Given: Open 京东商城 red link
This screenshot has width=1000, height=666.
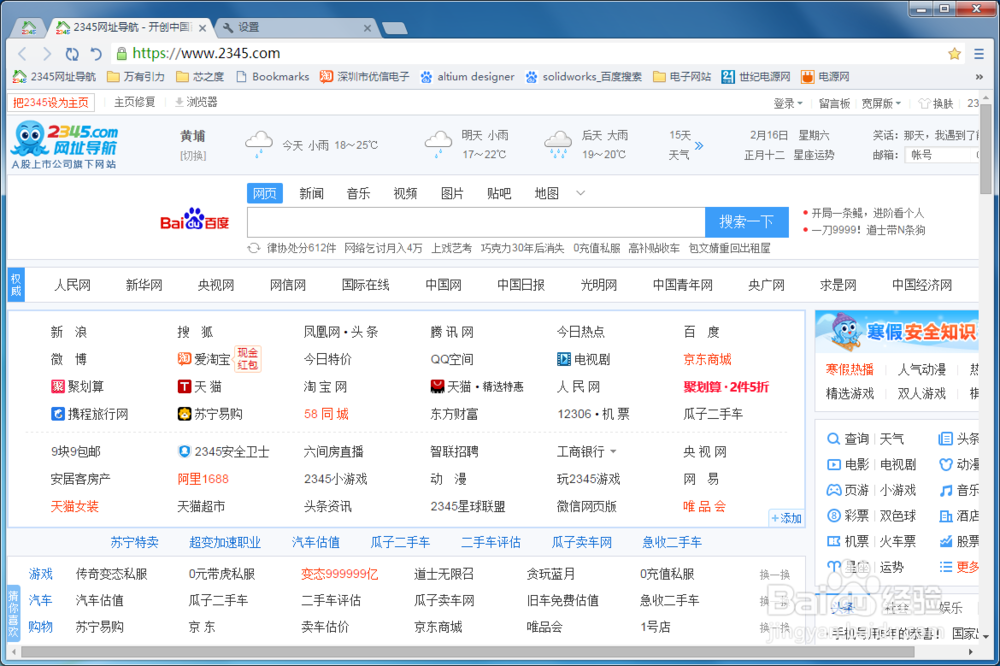Looking at the screenshot, I should (707, 359).
